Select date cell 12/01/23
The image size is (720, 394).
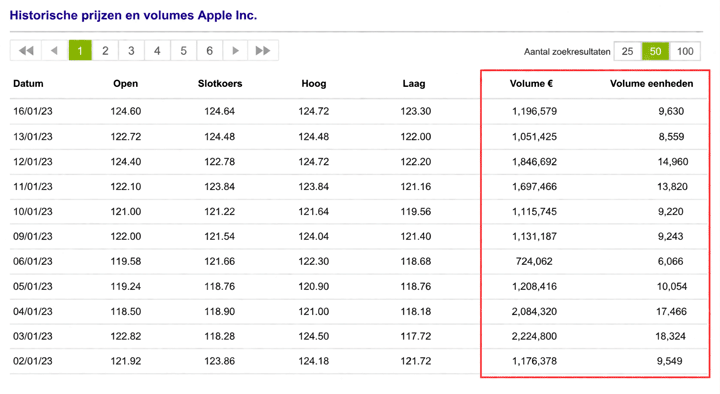coord(33,162)
